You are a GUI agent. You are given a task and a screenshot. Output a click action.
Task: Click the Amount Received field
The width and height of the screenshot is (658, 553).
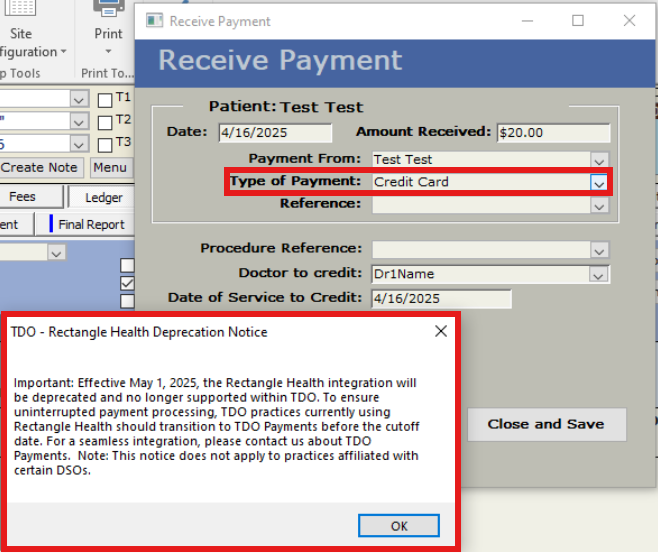click(x=553, y=133)
